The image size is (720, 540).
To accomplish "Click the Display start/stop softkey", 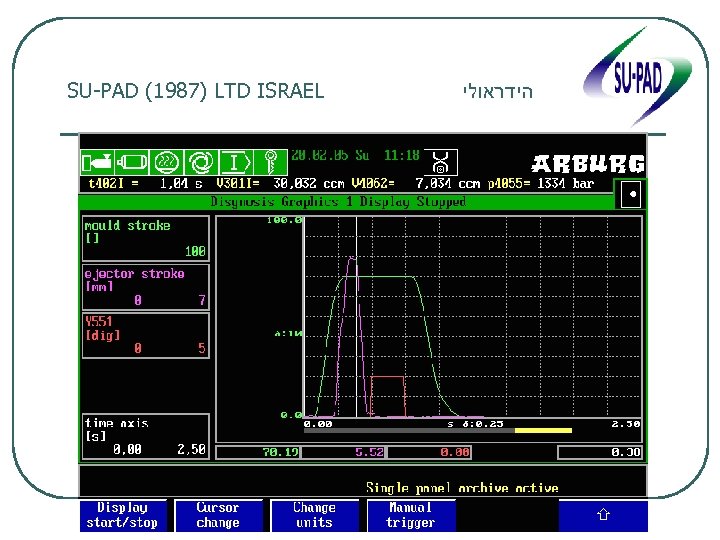I will 122,516.
